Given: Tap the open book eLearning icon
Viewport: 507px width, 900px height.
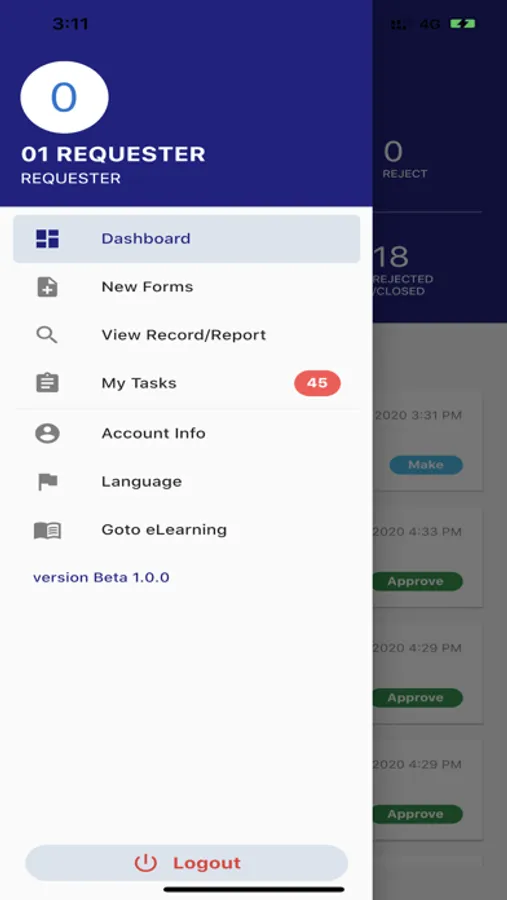Looking at the screenshot, I should click(47, 530).
